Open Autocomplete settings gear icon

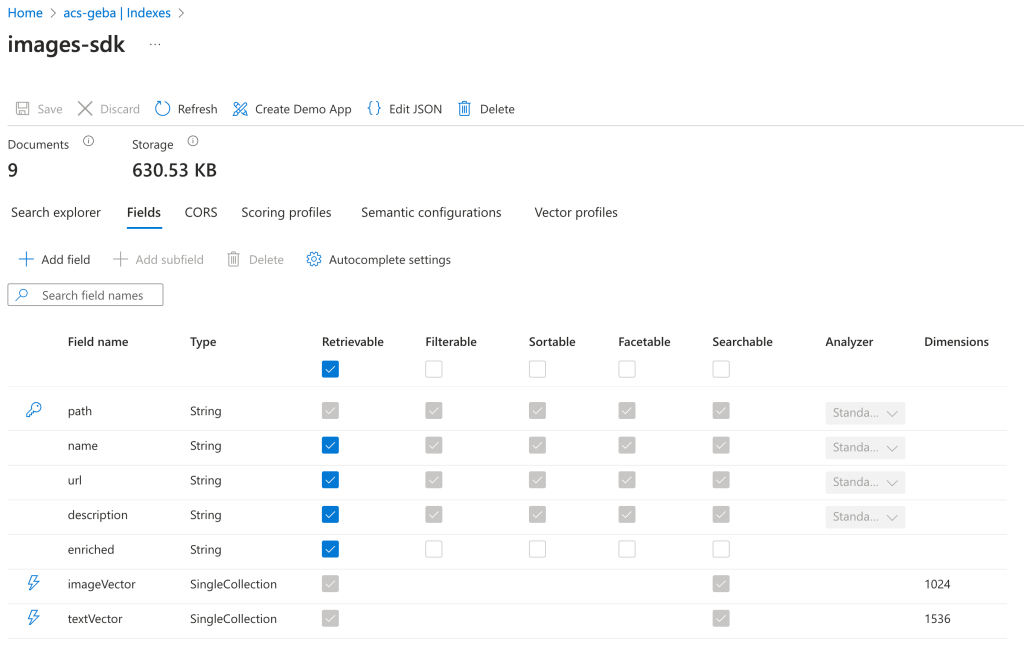coord(314,260)
